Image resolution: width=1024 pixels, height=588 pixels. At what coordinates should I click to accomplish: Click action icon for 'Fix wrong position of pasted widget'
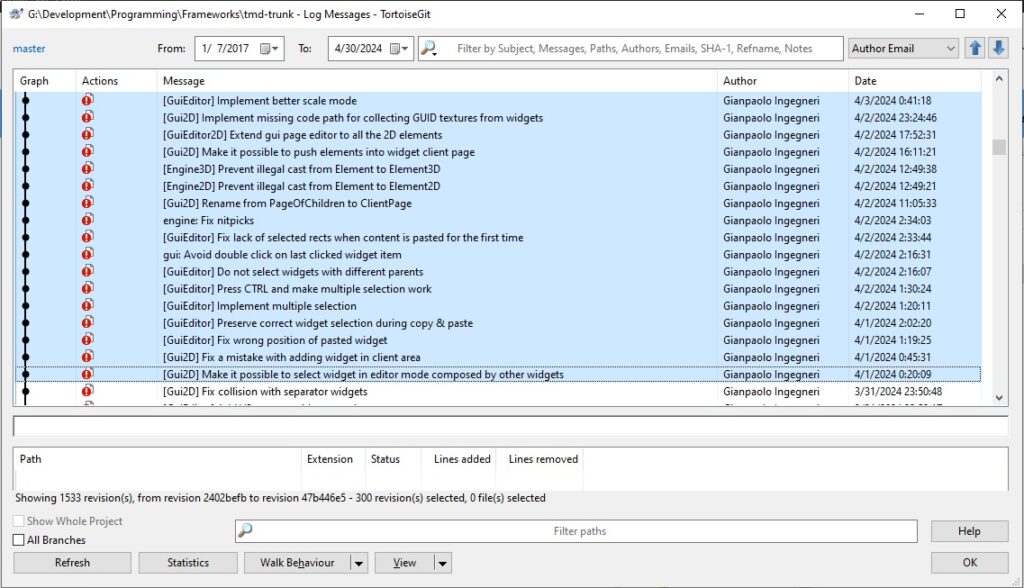point(88,340)
